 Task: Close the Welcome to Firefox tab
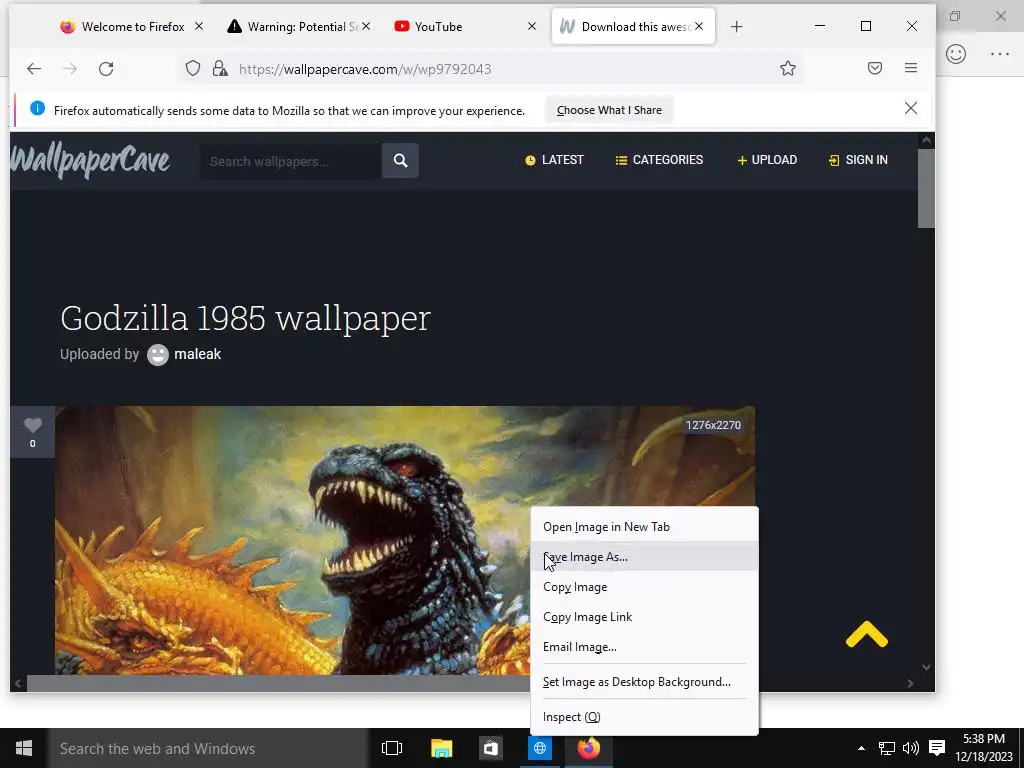(x=199, y=26)
